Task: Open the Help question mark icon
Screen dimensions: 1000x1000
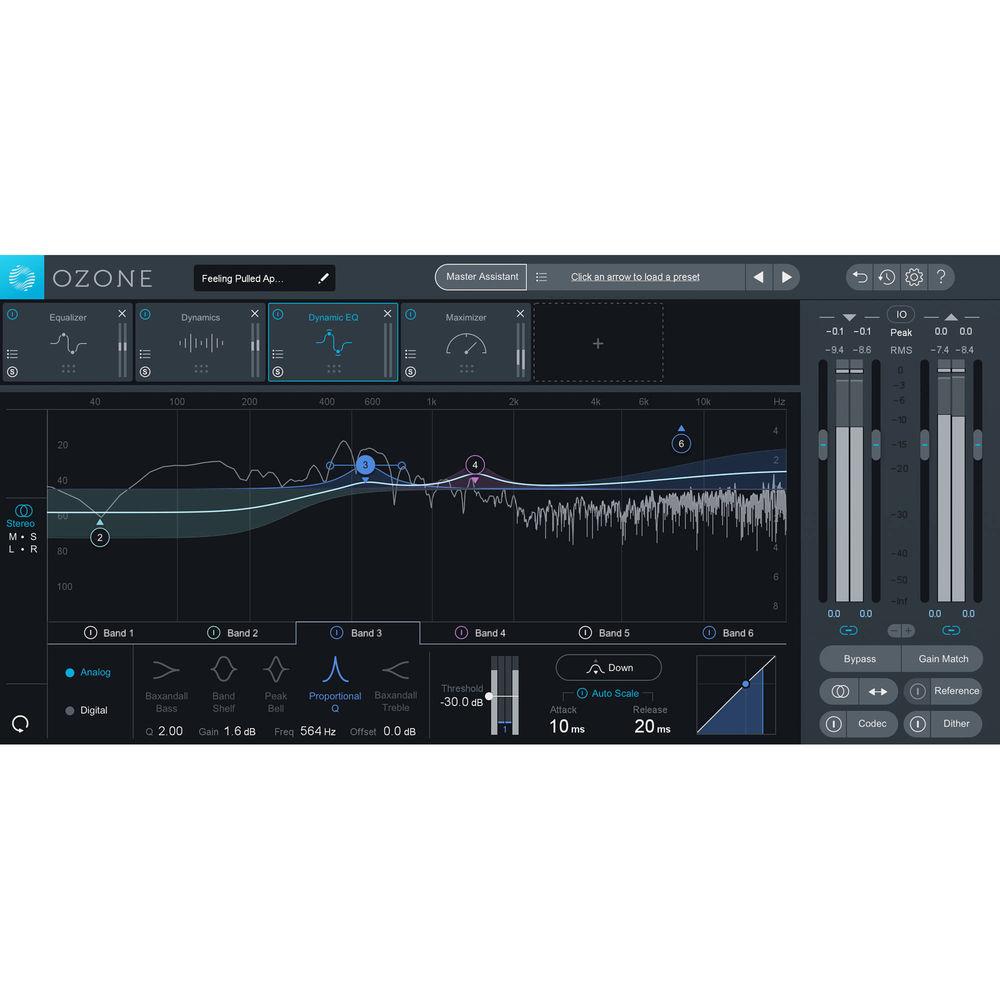Action: click(x=941, y=277)
